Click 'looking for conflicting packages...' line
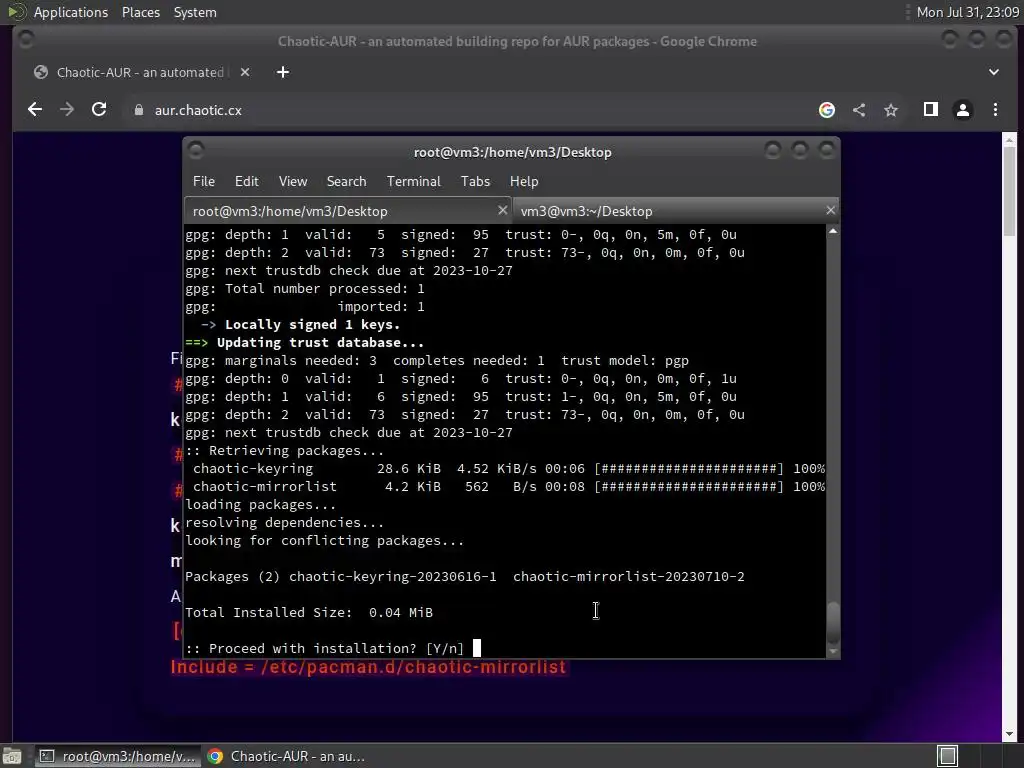 (x=325, y=541)
